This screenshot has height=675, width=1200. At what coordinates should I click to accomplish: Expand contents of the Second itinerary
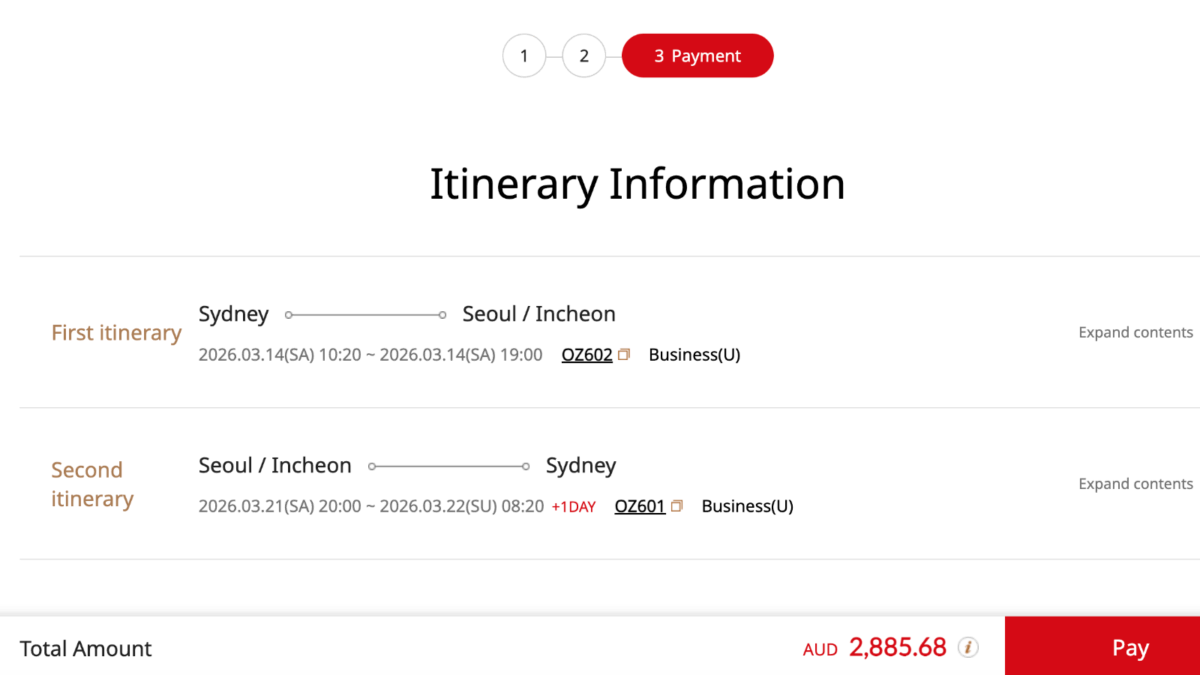[1135, 483]
